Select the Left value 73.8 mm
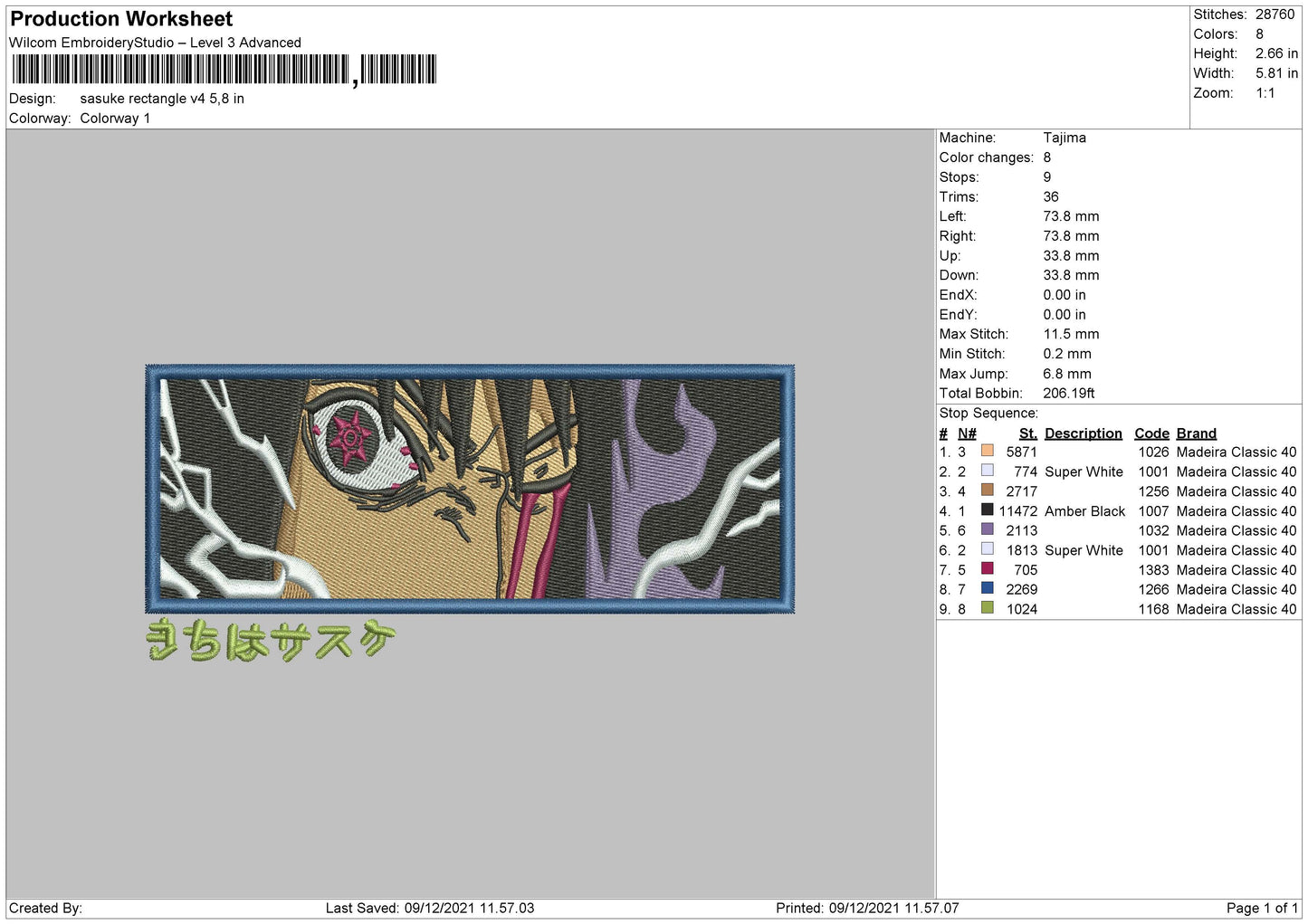The width and height of the screenshot is (1308, 924). point(1071,216)
